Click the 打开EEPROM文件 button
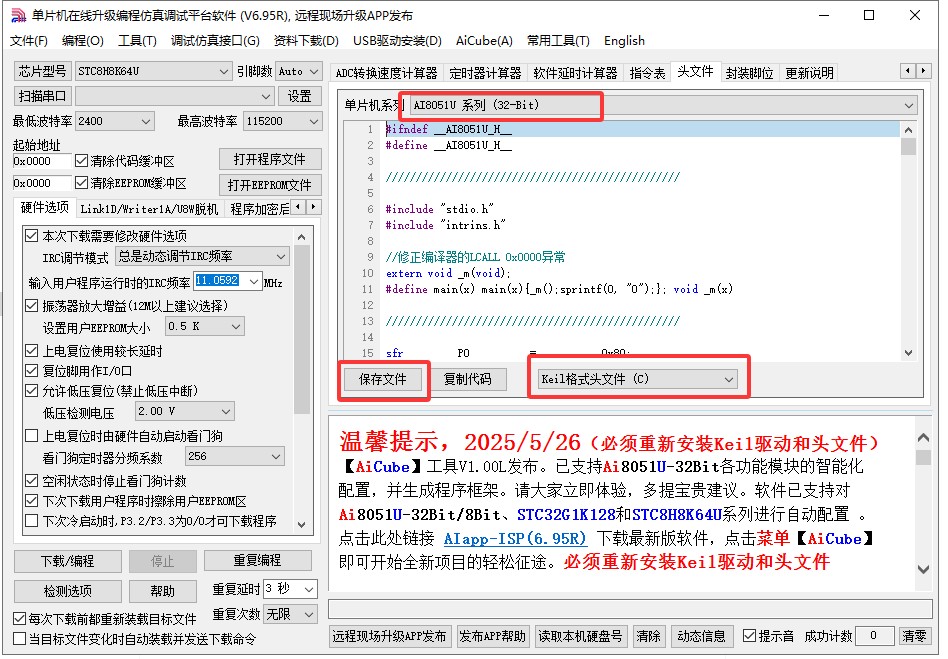948x659 pixels. (x=270, y=185)
